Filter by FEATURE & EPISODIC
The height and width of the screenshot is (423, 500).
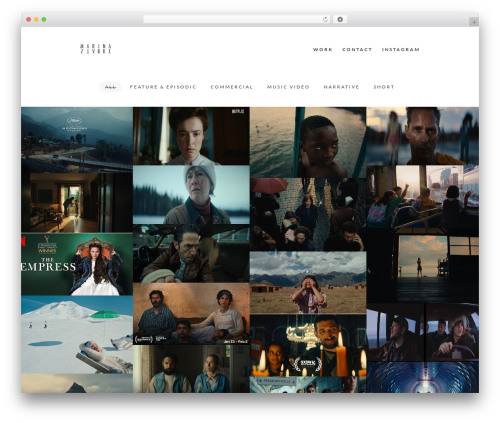(x=163, y=87)
